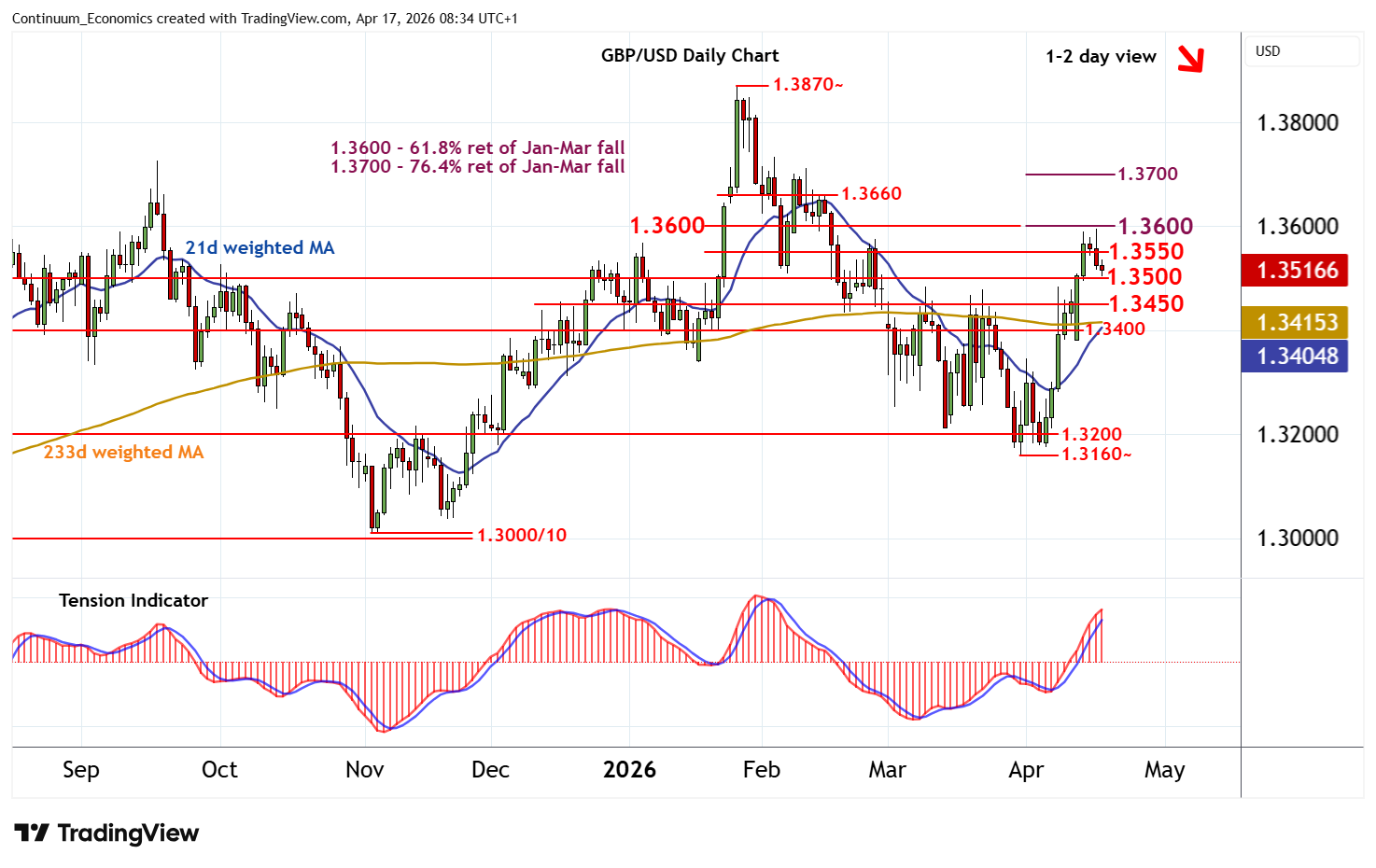The image size is (1376, 868).
Task: Click the 1.3160~ low support label
Action: (1096, 455)
